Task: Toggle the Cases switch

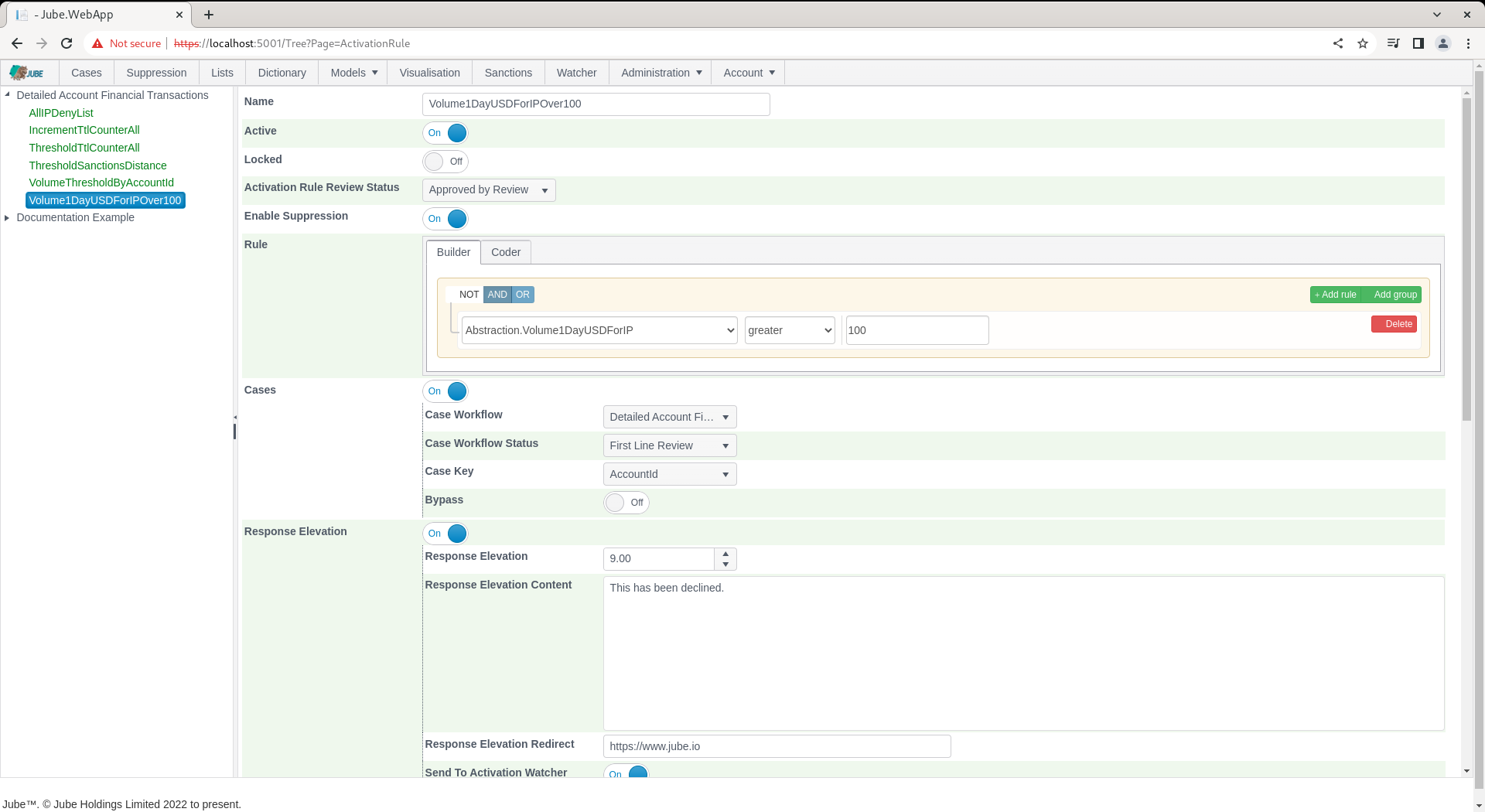Action: (445, 391)
